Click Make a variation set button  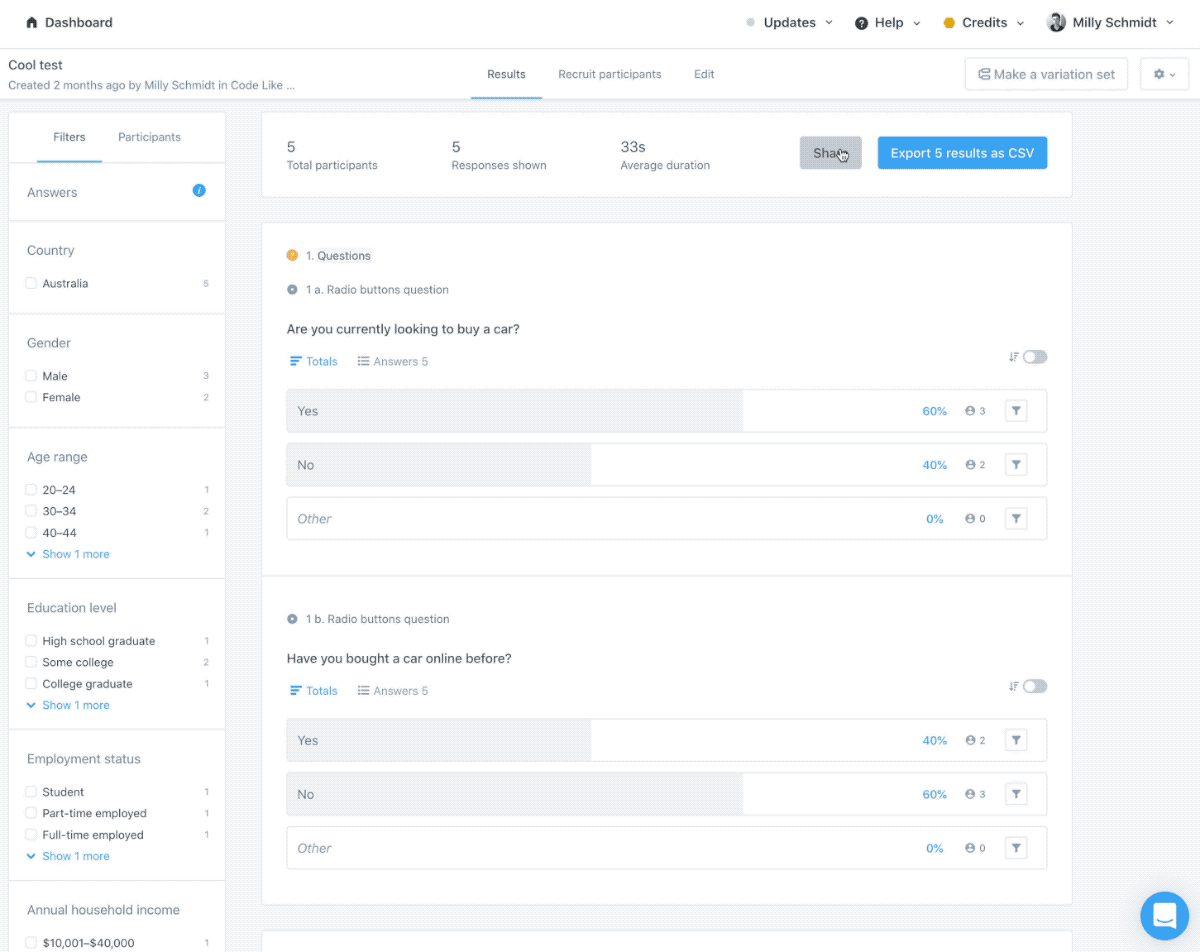(x=1046, y=74)
